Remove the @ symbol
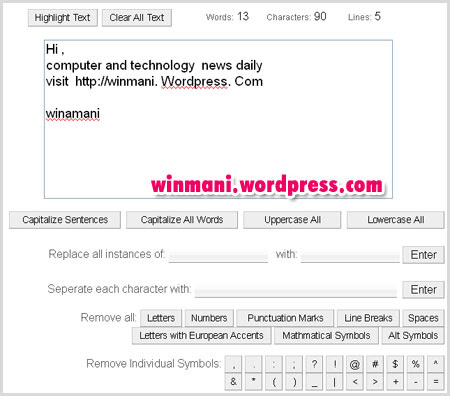 (355, 364)
